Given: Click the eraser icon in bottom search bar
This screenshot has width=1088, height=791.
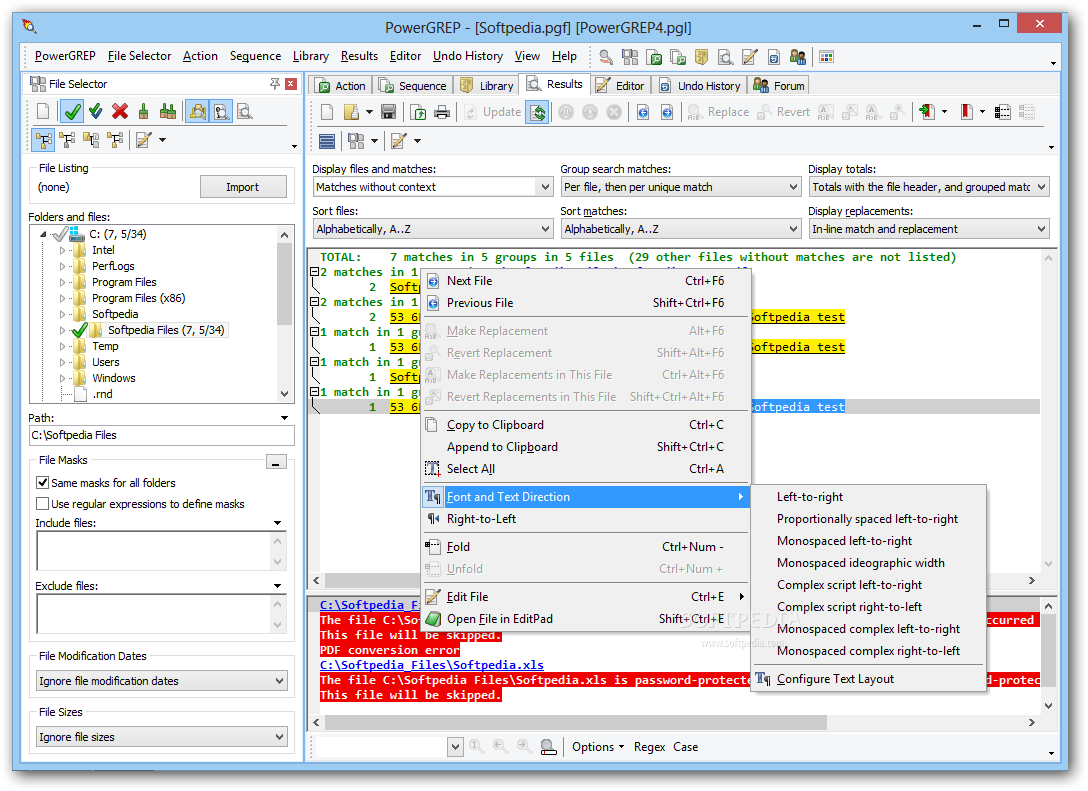Looking at the screenshot, I should point(548,747).
